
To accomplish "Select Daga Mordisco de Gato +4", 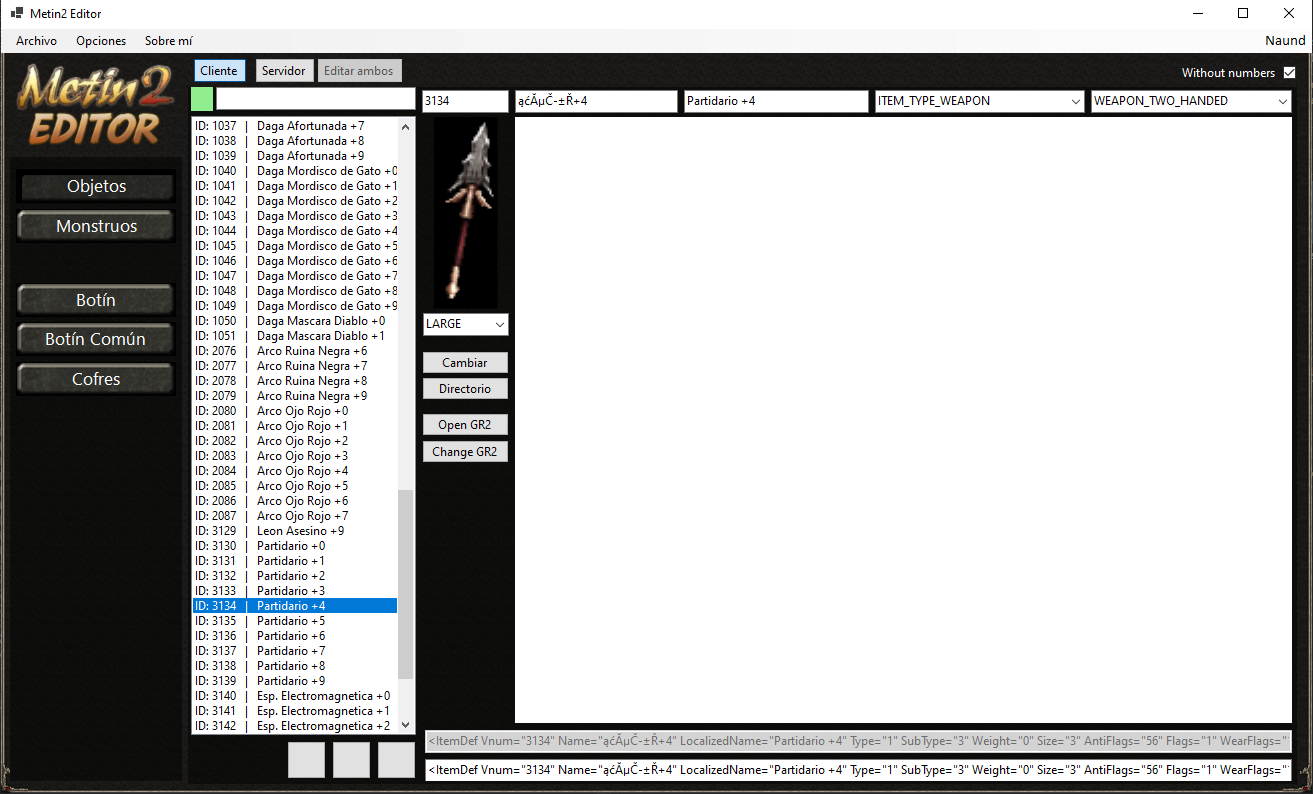I will pyautogui.click(x=295, y=231).
